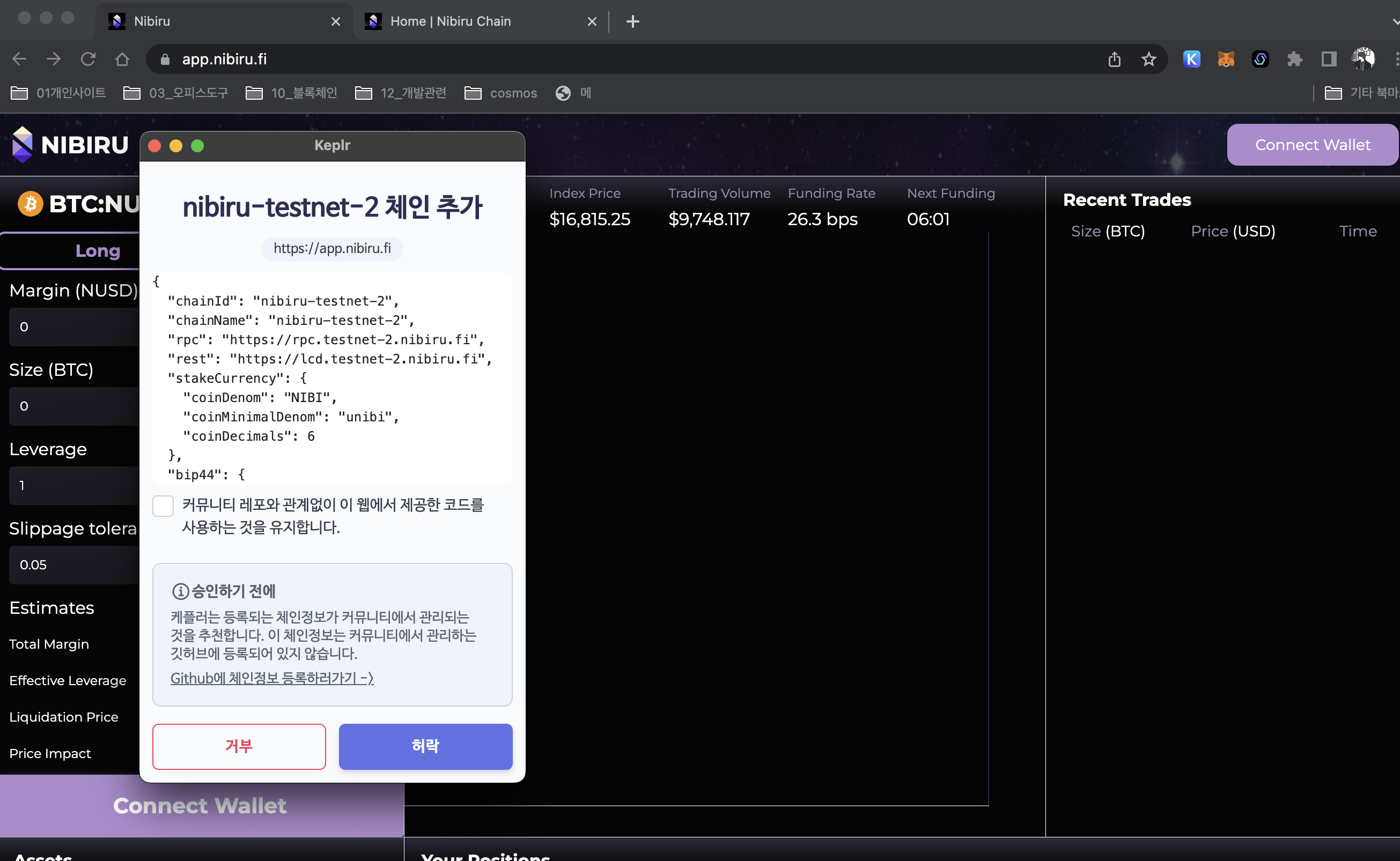Open the cosmos bookmarks folder
The width and height of the screenshot is (1400, 861).
(x=500, y=93)
